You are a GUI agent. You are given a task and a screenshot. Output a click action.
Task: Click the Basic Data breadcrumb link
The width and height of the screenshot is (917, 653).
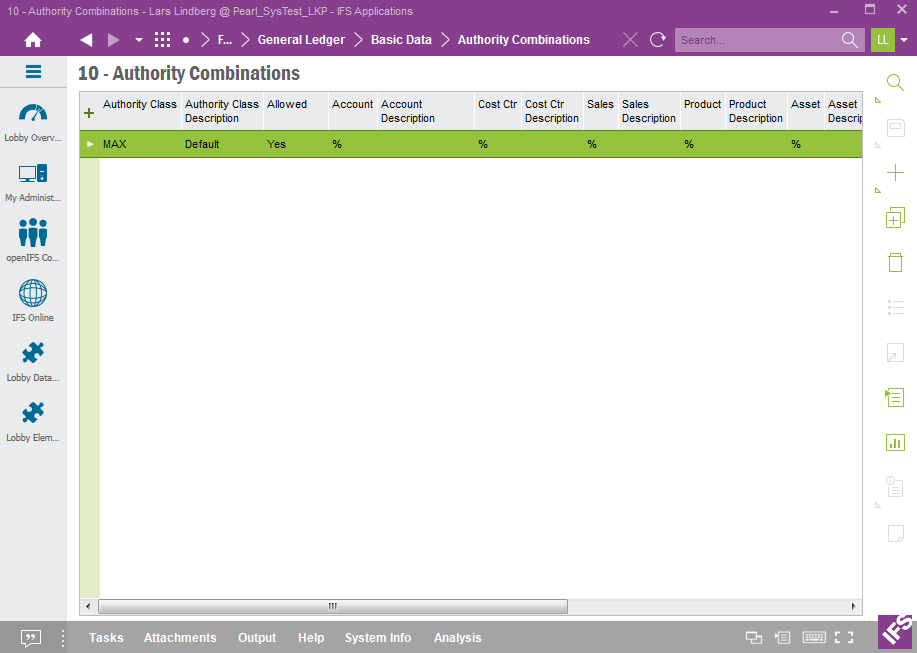tap(401, 40)
